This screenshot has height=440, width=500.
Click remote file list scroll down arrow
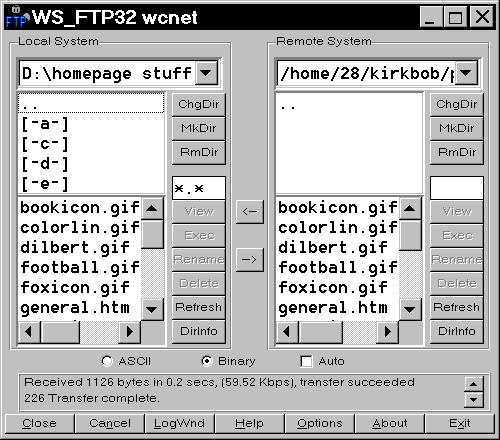(x=410, y=309)
